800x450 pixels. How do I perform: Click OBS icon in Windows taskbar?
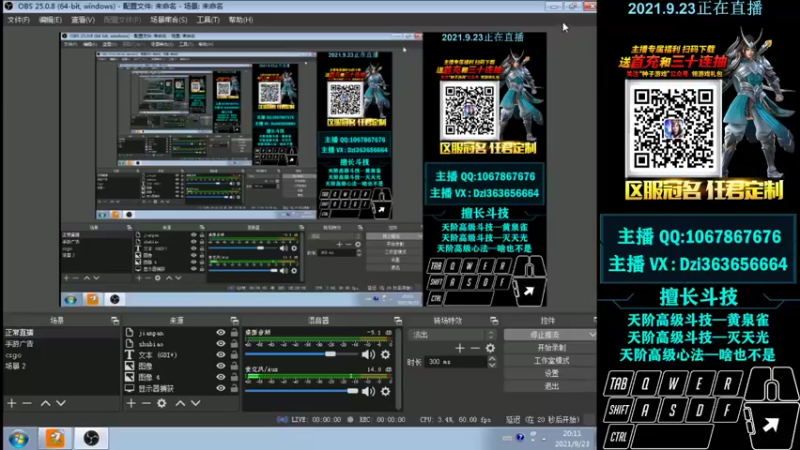tap(91, 438)
